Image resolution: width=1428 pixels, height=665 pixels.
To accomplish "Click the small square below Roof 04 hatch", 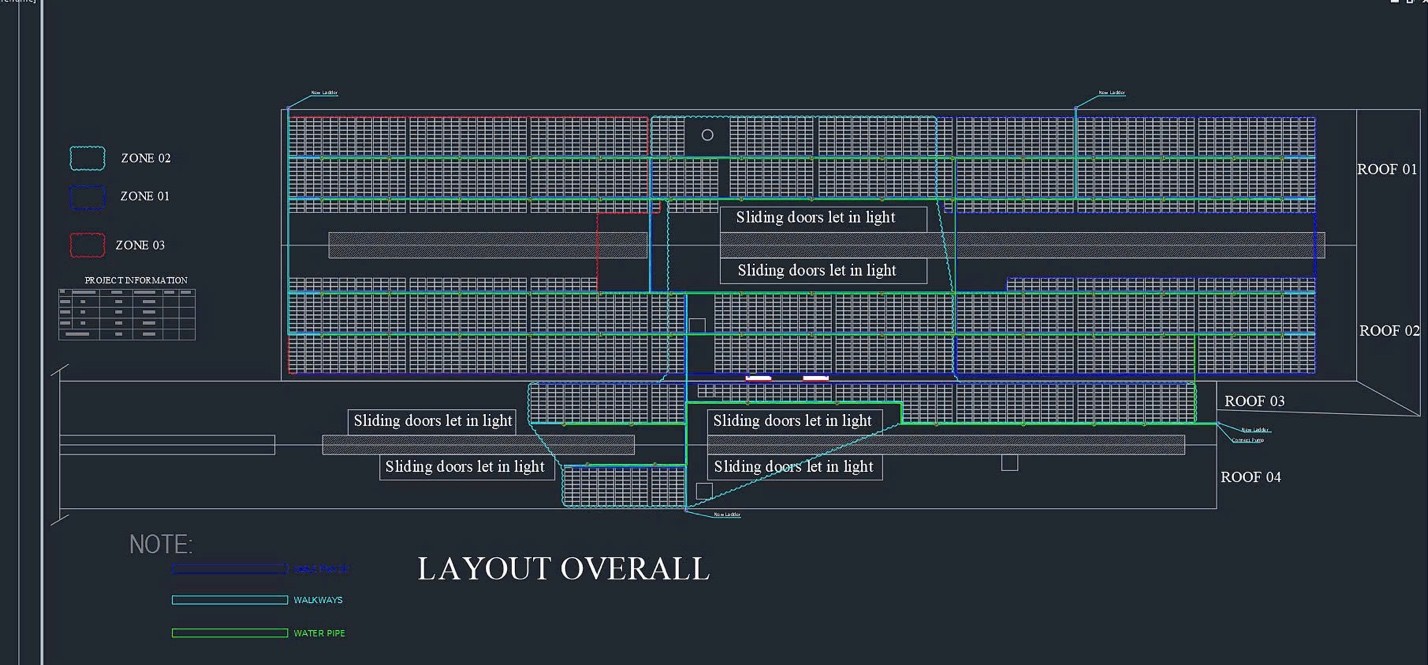I will [1010, 462].
